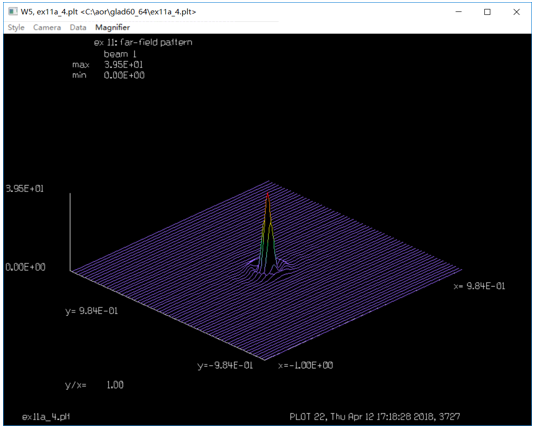Click the y/x= 1.00 aspect ratio label

tap(95, 385)
